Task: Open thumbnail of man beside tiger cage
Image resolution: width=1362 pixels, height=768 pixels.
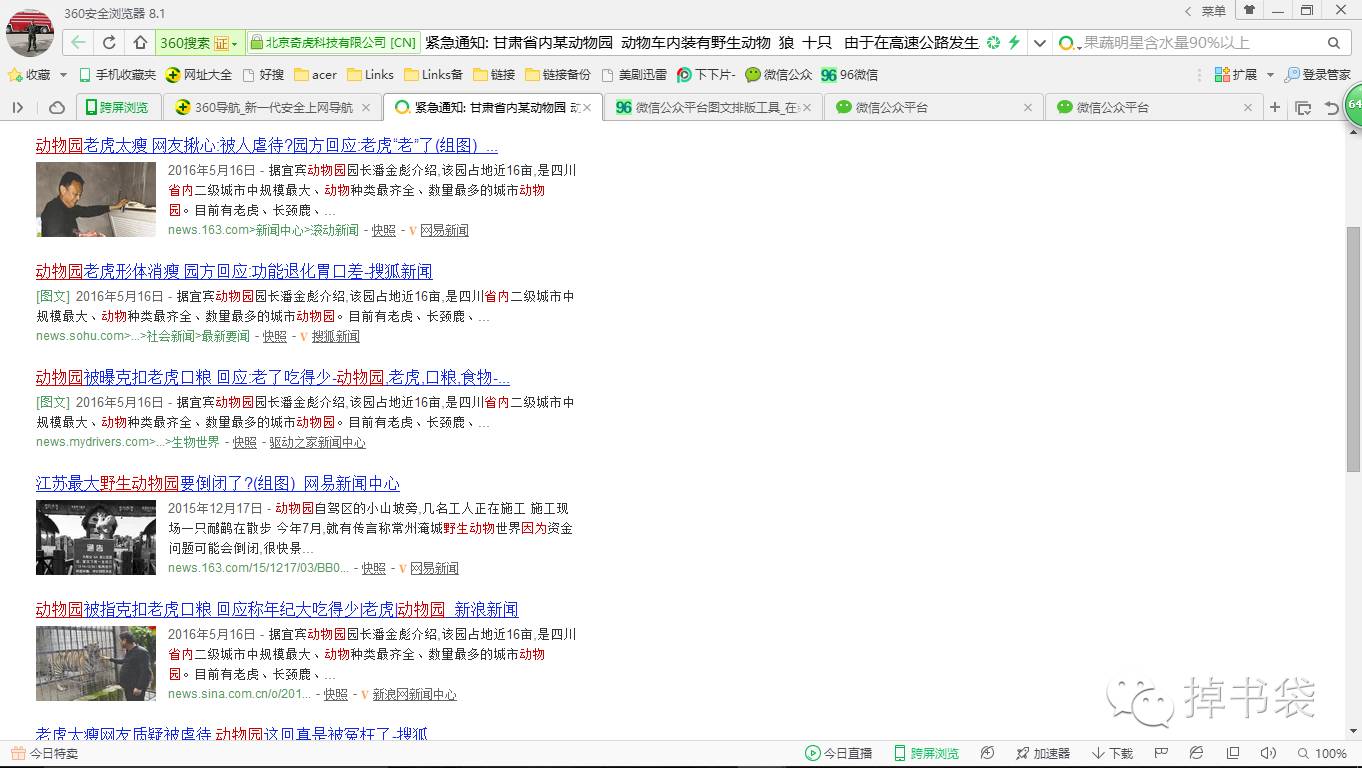Action: pyautogui.click(x=96, y=663)
